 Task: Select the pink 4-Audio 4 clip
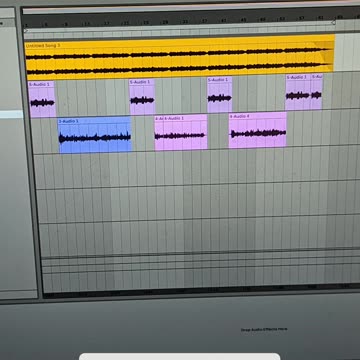click(258, 130)
